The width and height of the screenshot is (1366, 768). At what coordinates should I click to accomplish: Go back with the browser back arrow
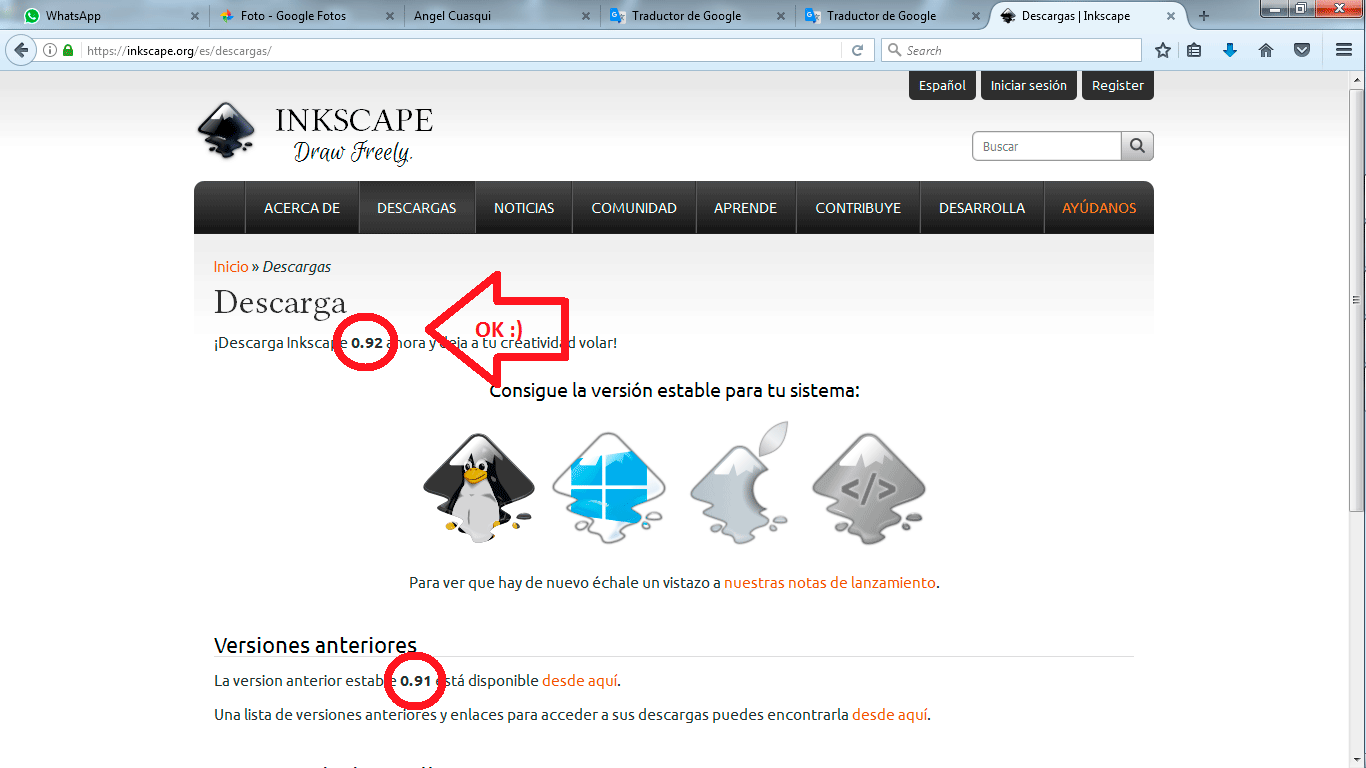21,50
